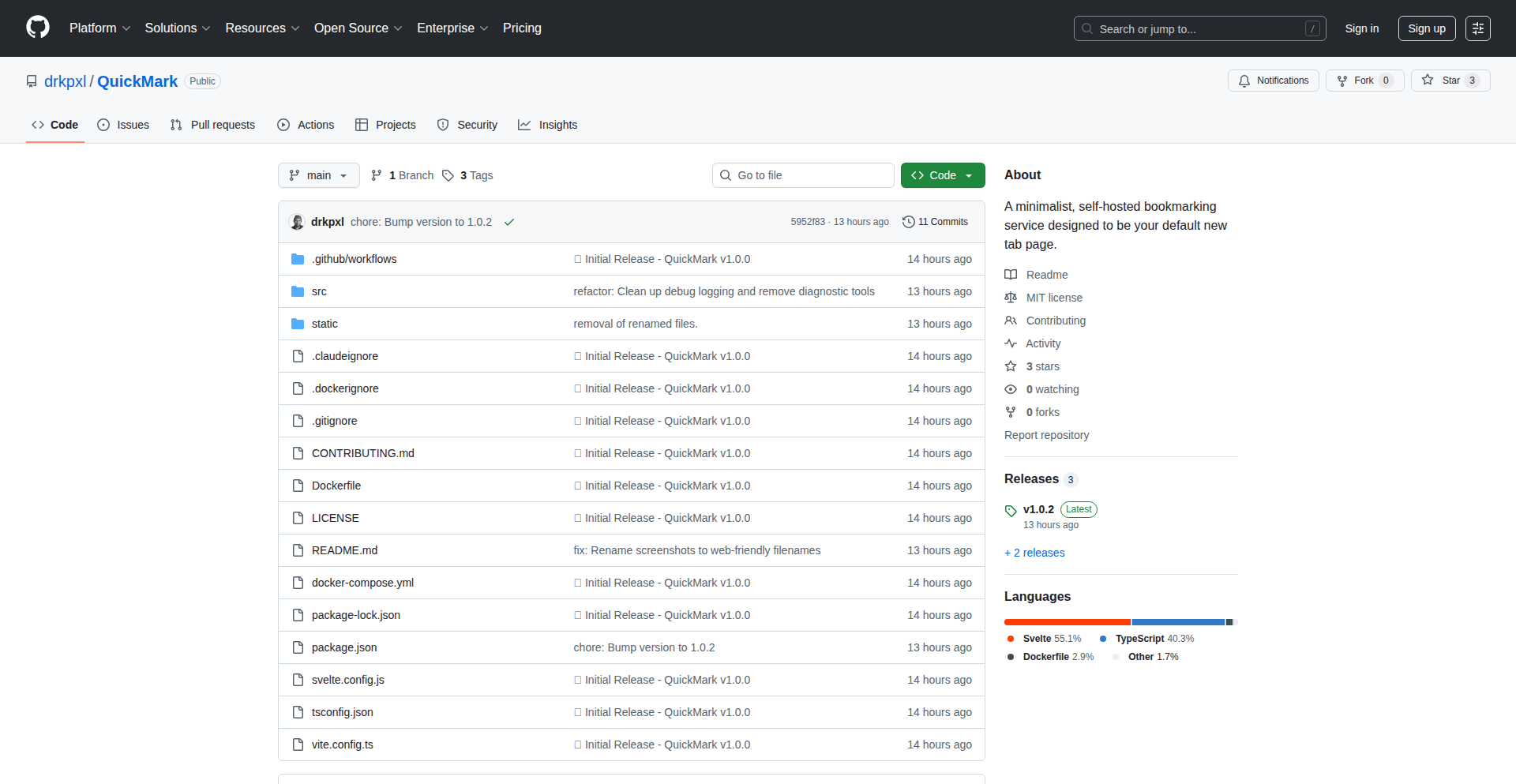Open the green Code dropdown
Screen dimensions: 1516x784
pos(942,175)
